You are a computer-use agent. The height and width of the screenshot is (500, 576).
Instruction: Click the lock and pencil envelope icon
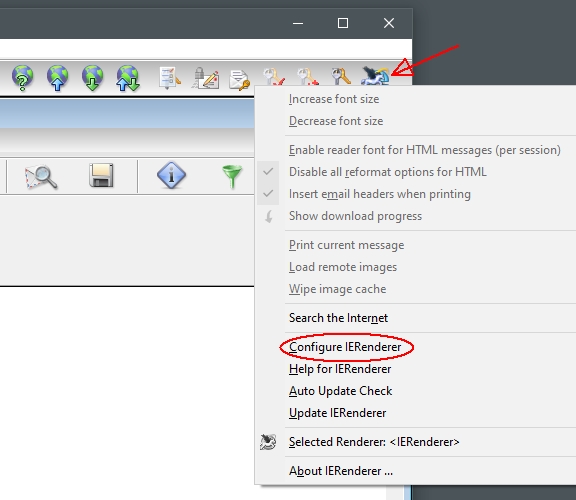(205, 78)
